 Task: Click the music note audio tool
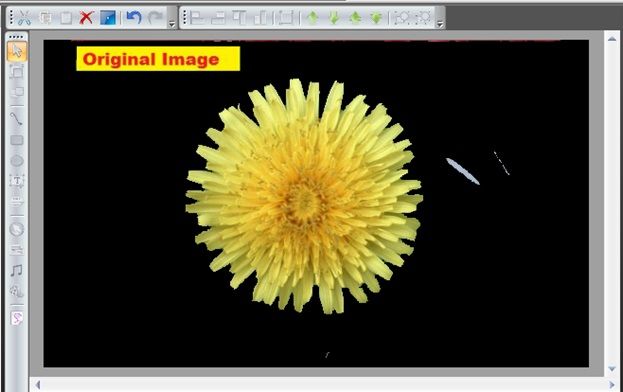click(x=17, y=270)
